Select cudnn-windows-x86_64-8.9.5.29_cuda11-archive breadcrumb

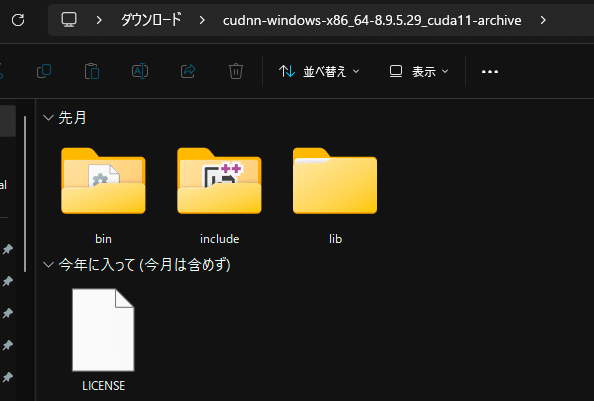click(x=372, y=20)
